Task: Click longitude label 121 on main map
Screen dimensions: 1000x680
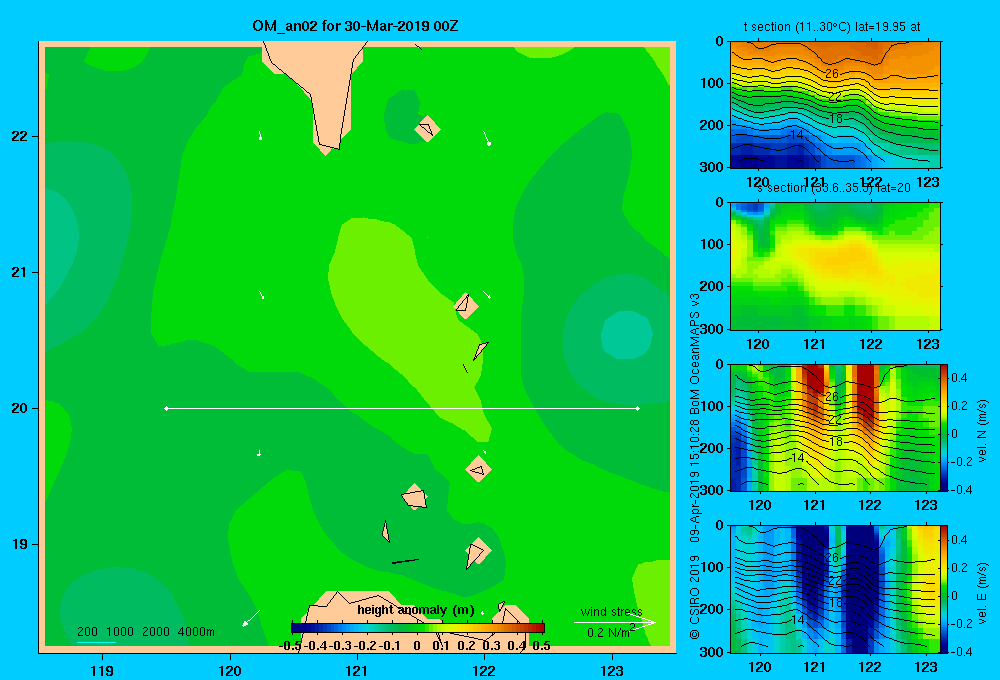Action: click(x=357, y=670)
